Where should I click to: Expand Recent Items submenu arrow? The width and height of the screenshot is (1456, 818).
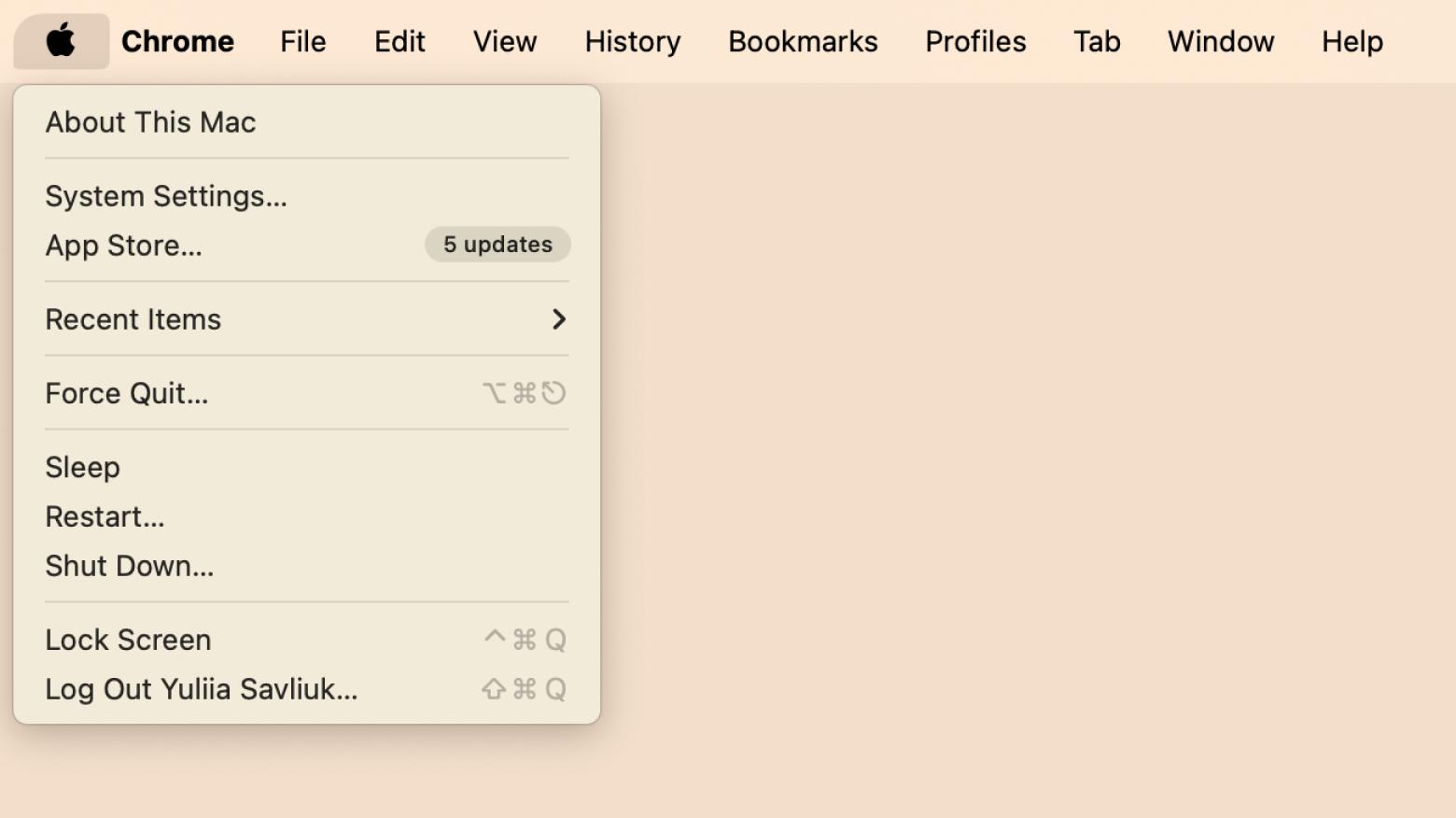point(558,319)
